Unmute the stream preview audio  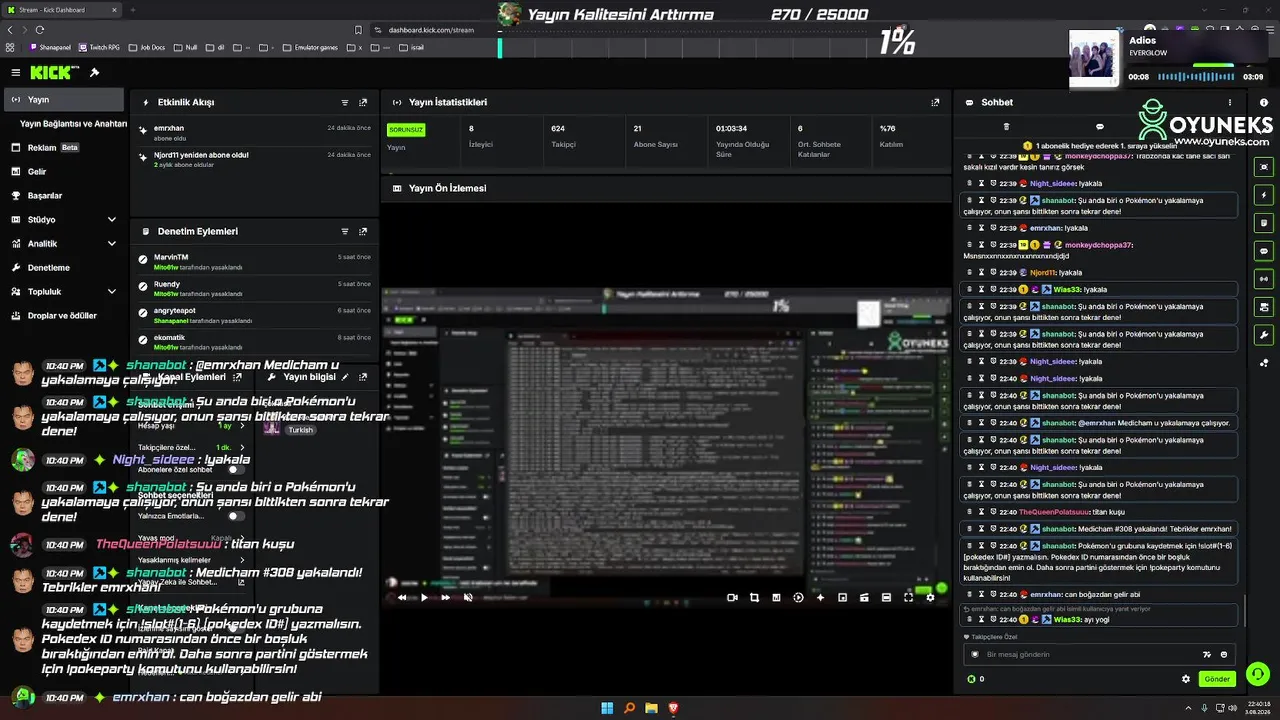468,597
